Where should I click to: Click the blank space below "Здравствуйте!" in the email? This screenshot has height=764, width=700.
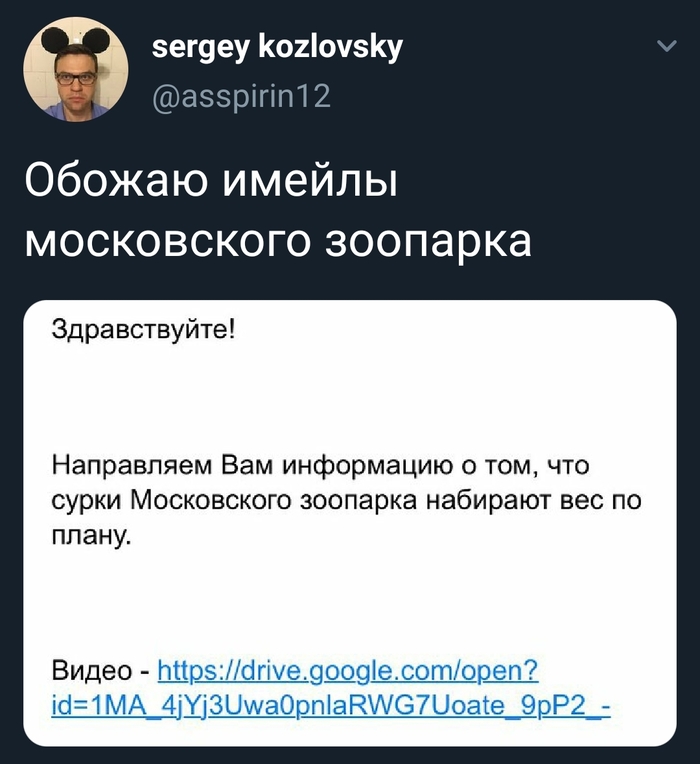pyautogui.click(x=350, y=395)
